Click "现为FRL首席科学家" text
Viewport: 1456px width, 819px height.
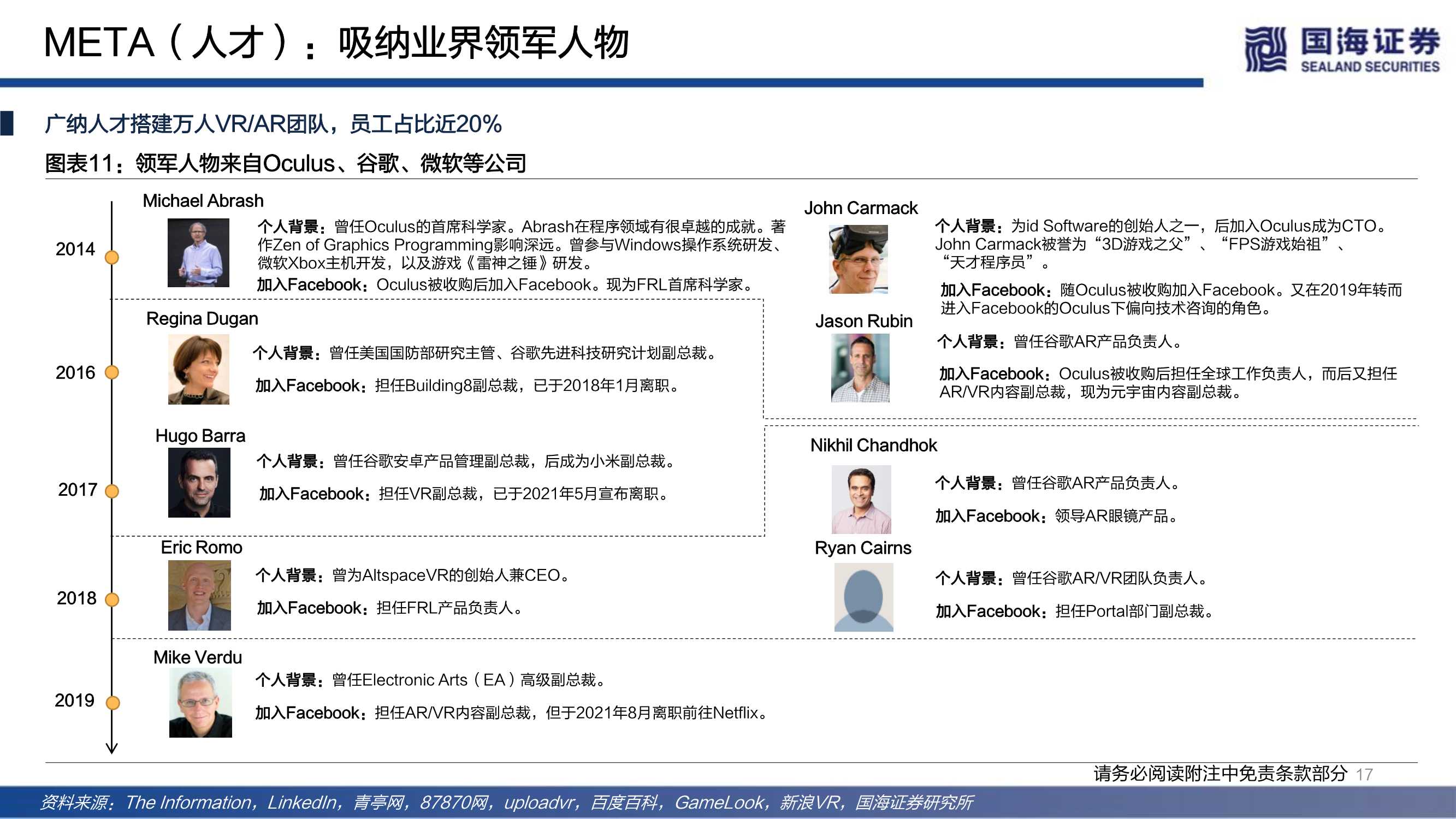click(x=675, y=284)
